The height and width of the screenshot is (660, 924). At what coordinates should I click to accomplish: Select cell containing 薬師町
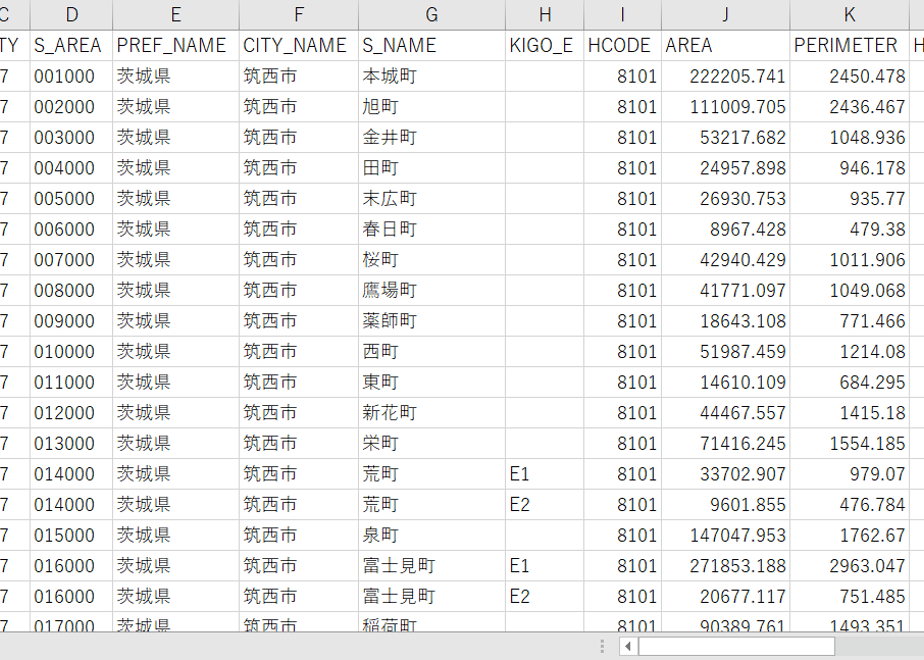[x=431, y=321]
